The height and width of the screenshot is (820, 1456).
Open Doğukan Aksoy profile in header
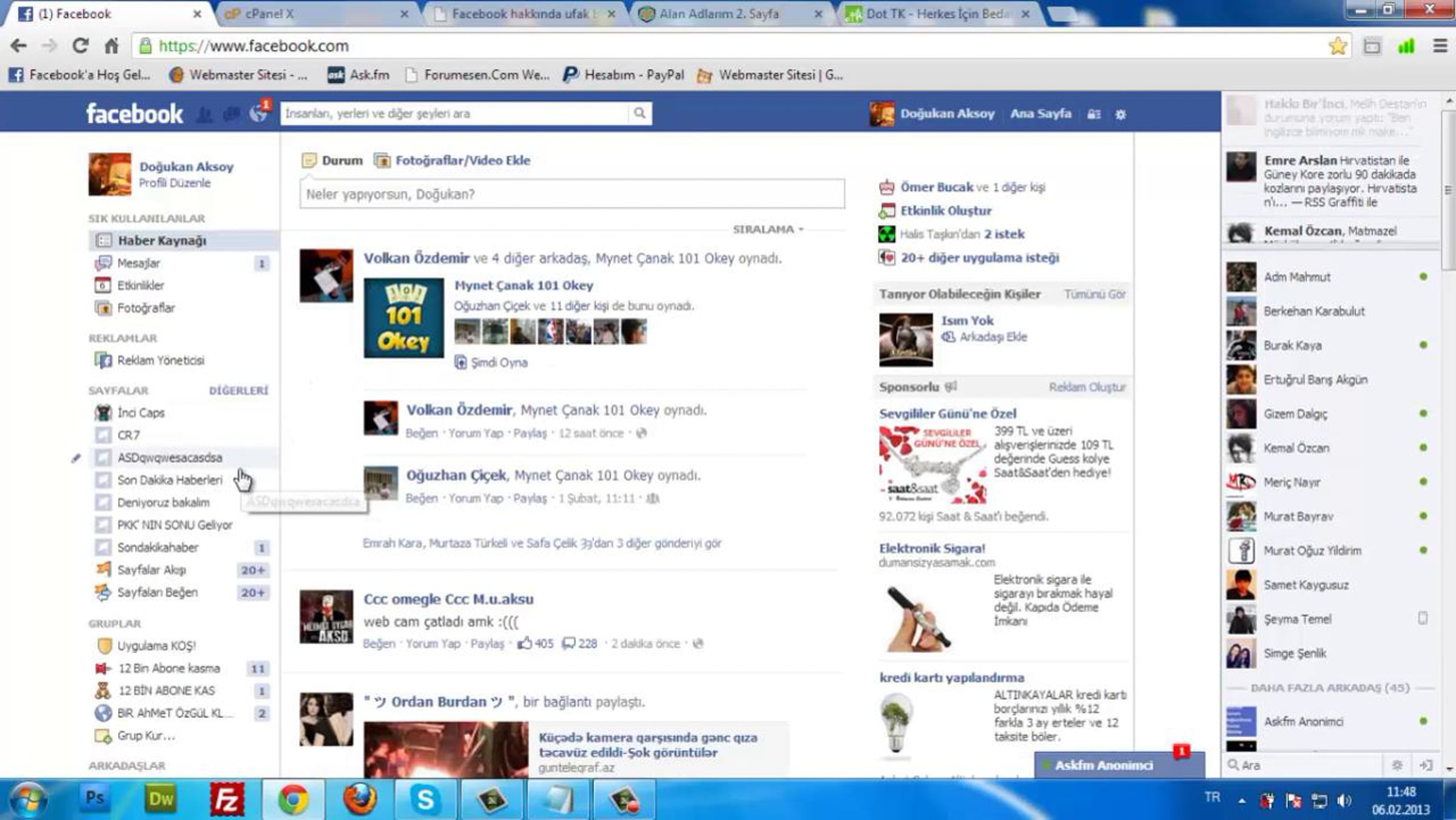[x=932, y=114]
